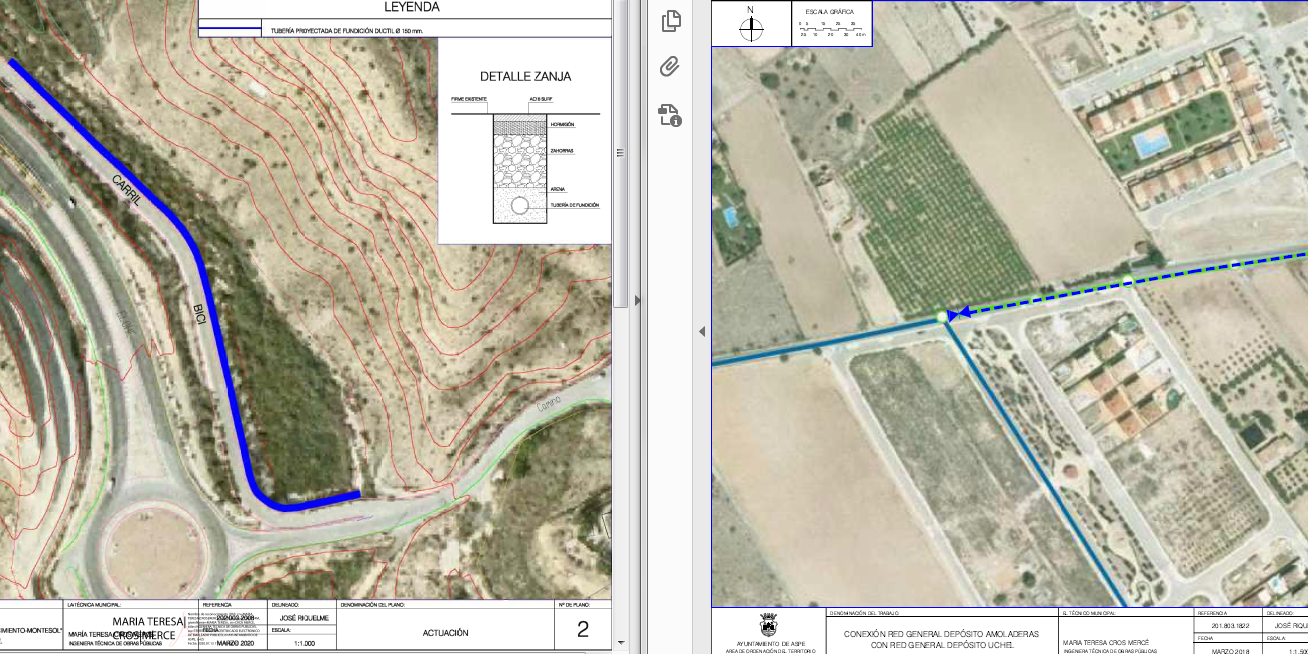Click the DETALLE ZANJA title

point(525,76)
